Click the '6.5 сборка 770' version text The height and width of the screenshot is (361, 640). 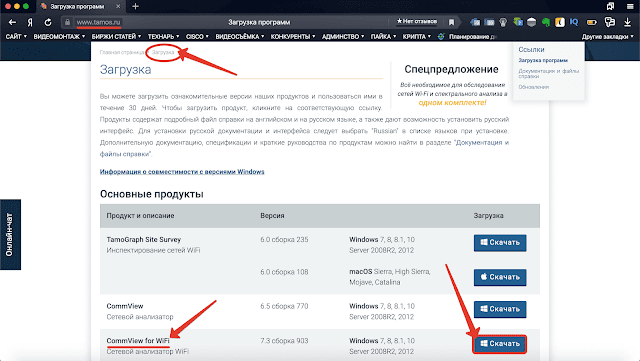pyautogui.click(x=284, y=306)
